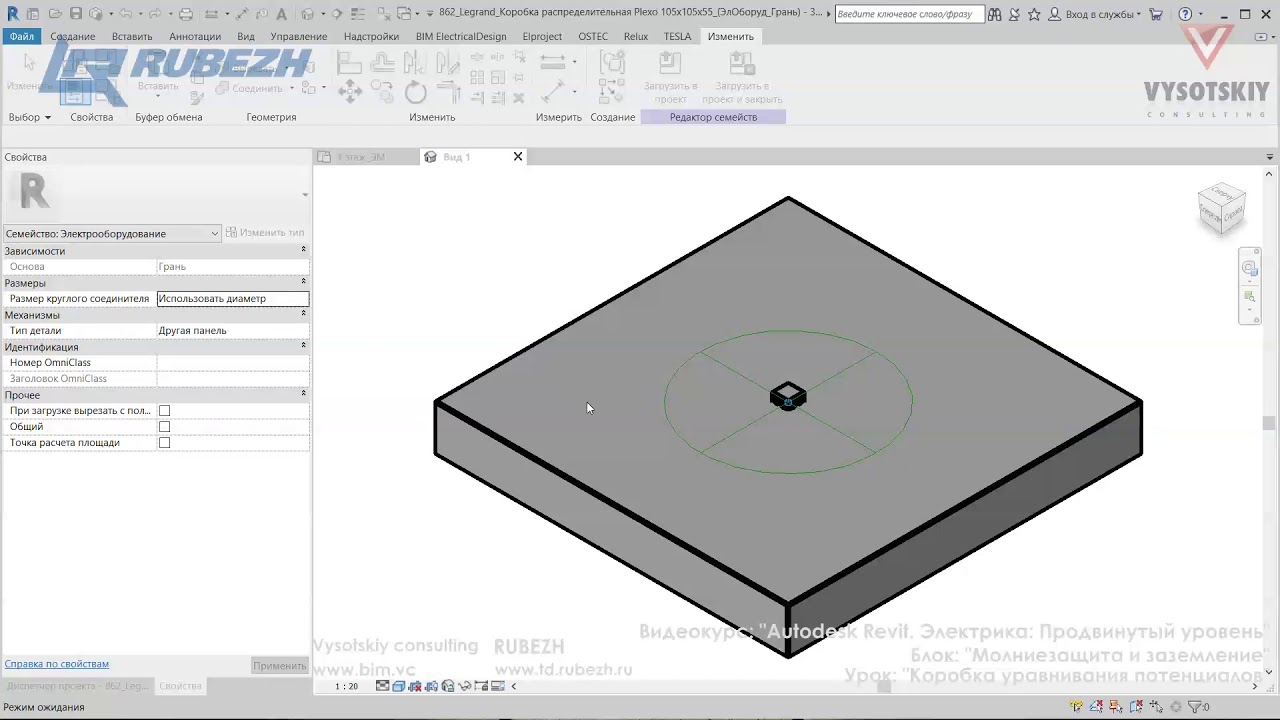This screenshot has height=720, width=1280.
Task: Click the Print icon in quick access toolbar
Action: [186, 14]
